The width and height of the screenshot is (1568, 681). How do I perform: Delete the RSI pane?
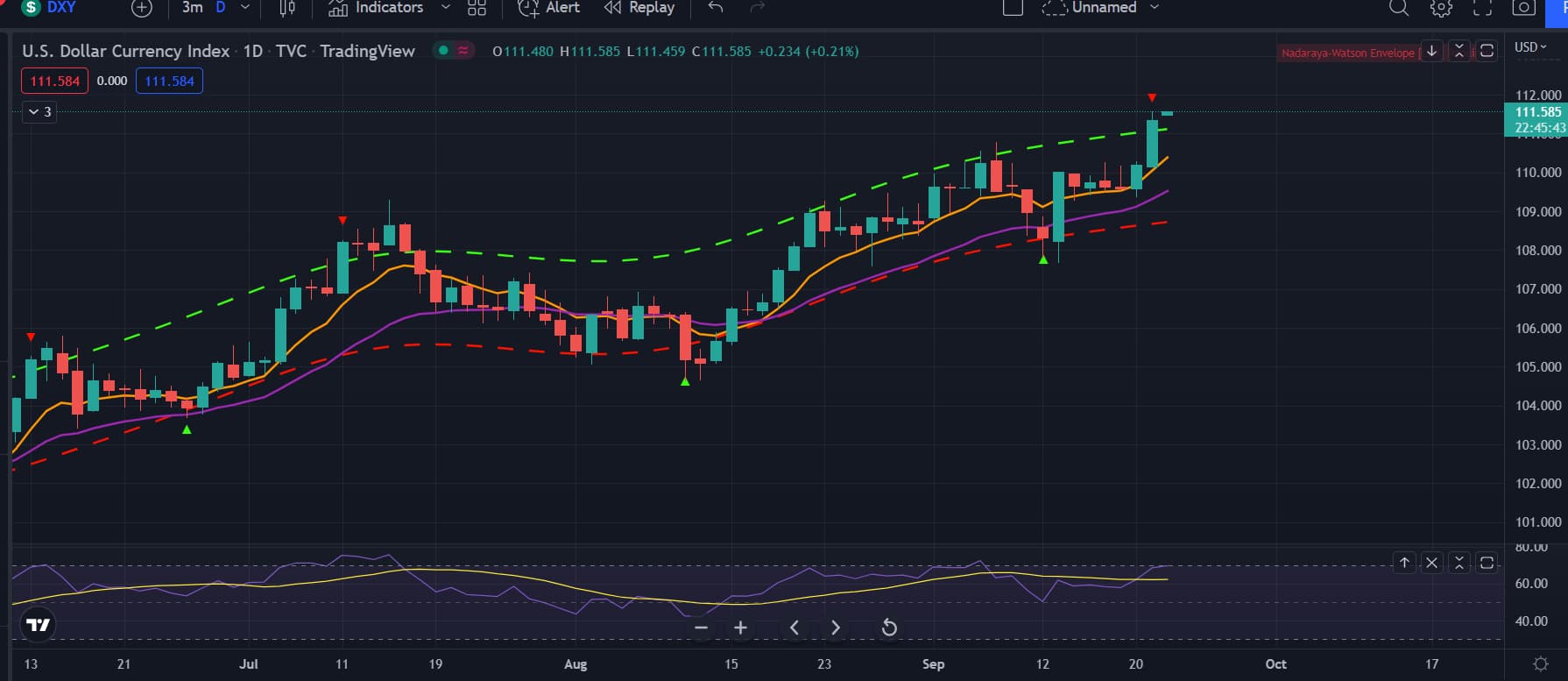point(1431,563)
